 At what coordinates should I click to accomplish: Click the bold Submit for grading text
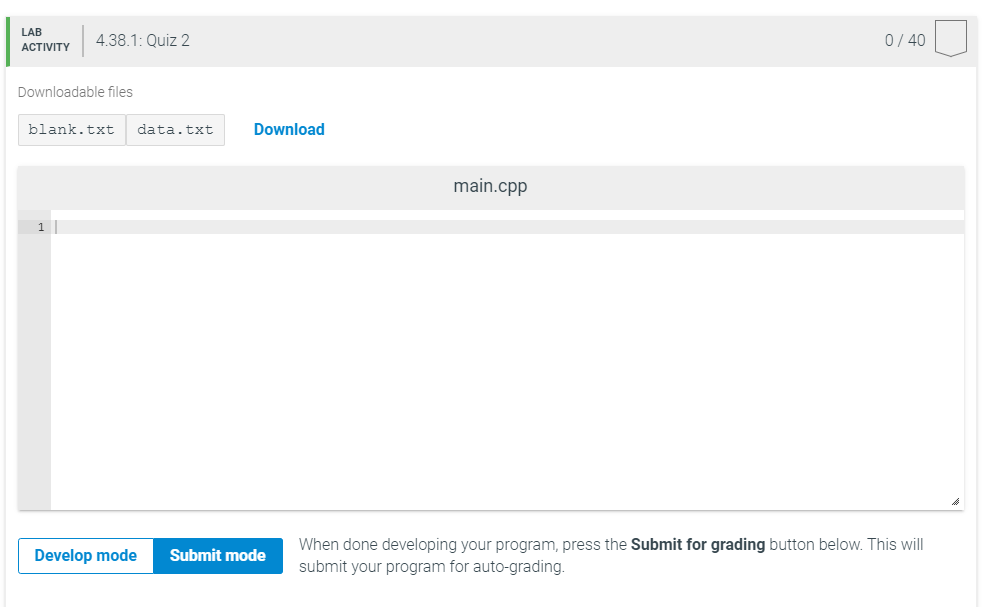pos(698,544)
